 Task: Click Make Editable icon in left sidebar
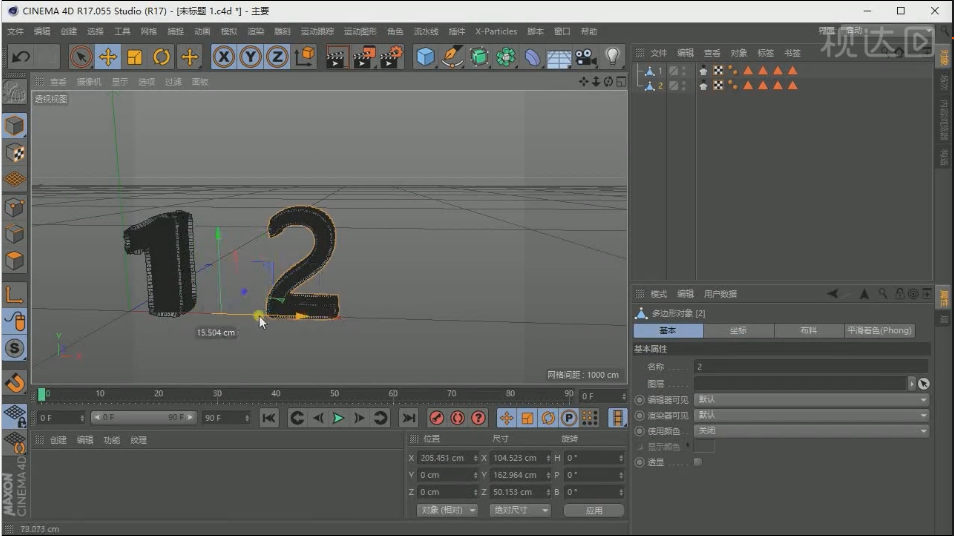pyautogui.click(x=14, y=93)
